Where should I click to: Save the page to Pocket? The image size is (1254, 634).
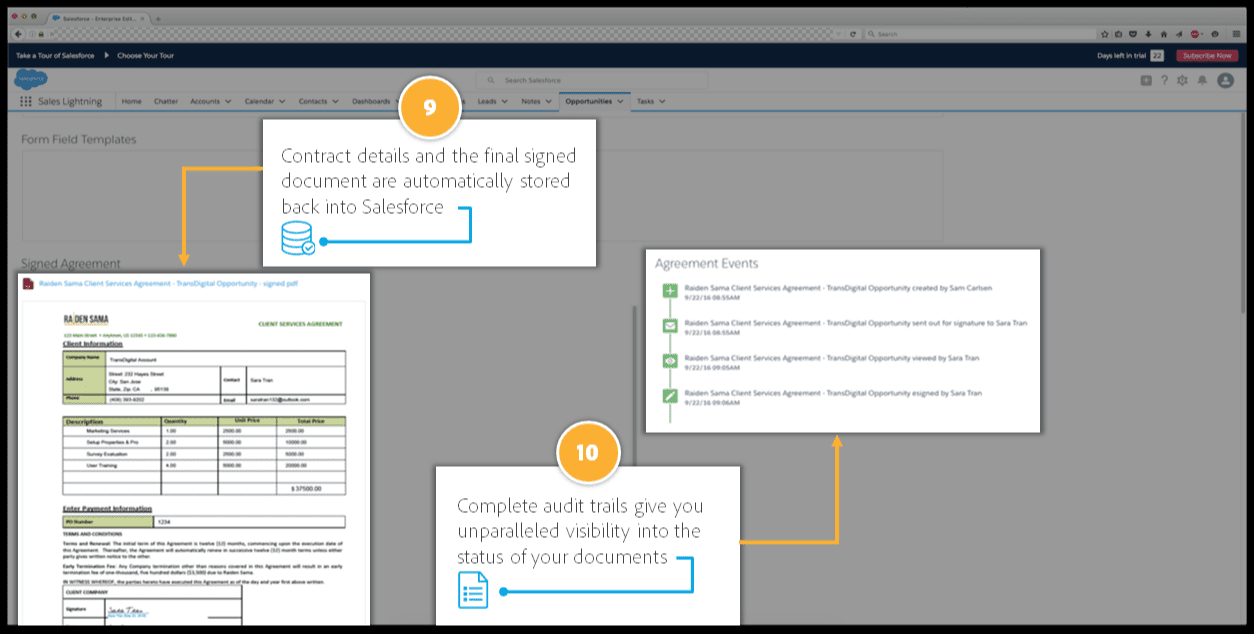click(1133, 33)
